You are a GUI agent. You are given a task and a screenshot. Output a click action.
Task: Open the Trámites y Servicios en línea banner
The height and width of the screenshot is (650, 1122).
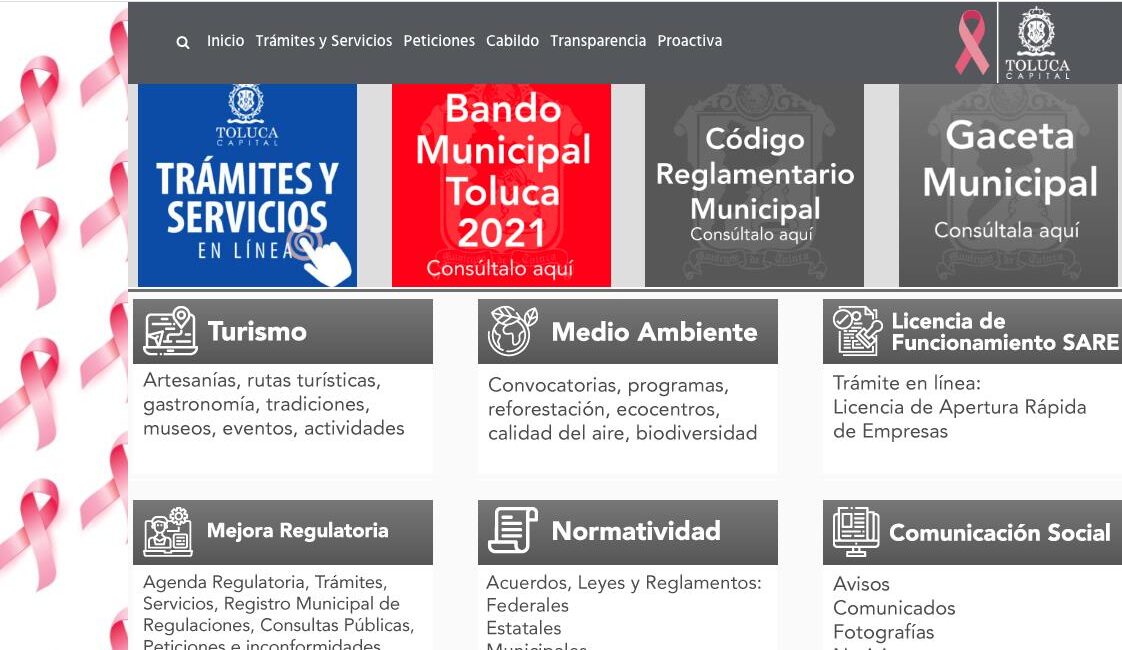(x=248, y=185)
